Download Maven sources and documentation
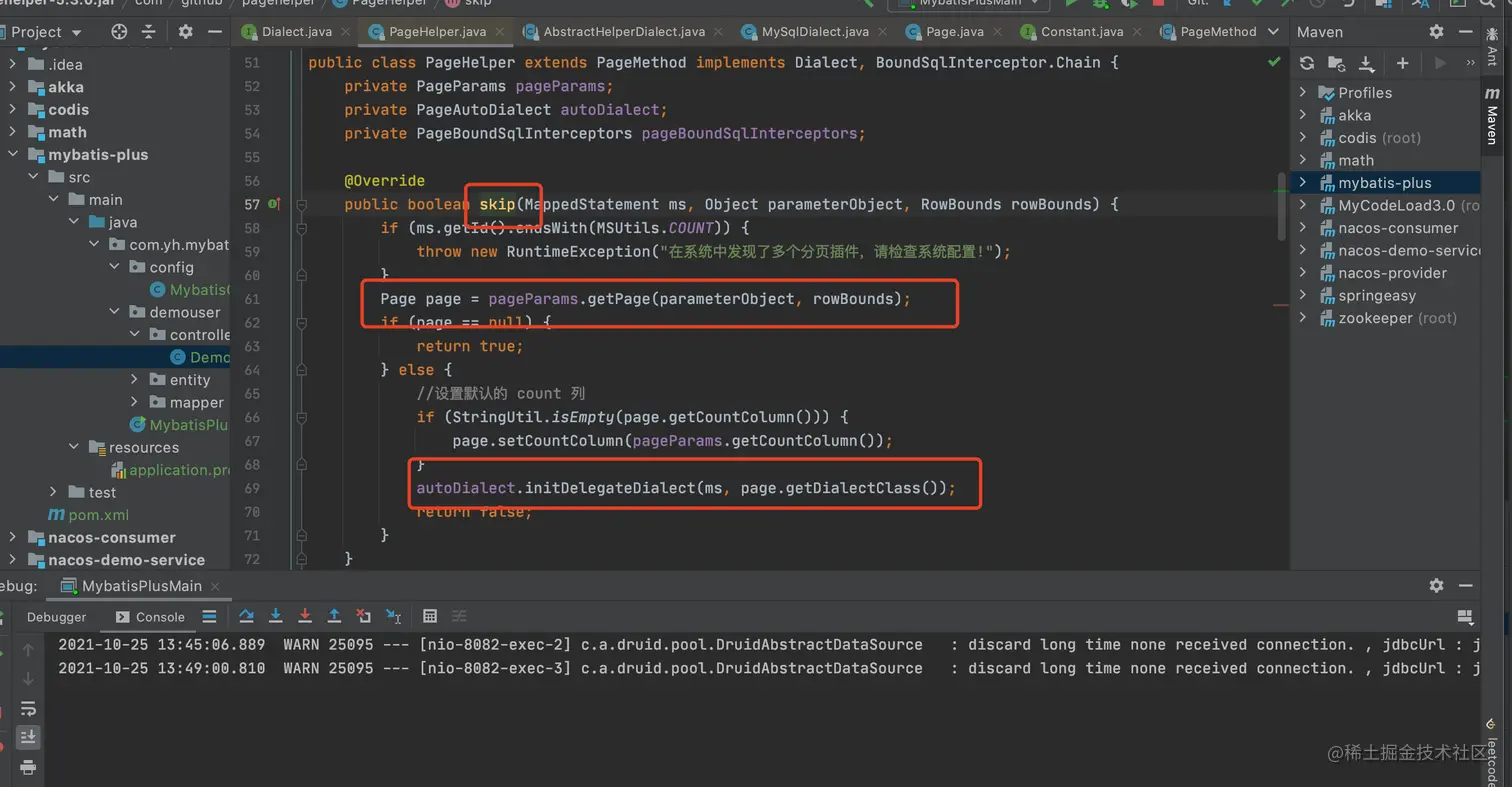 [1367, 63]
